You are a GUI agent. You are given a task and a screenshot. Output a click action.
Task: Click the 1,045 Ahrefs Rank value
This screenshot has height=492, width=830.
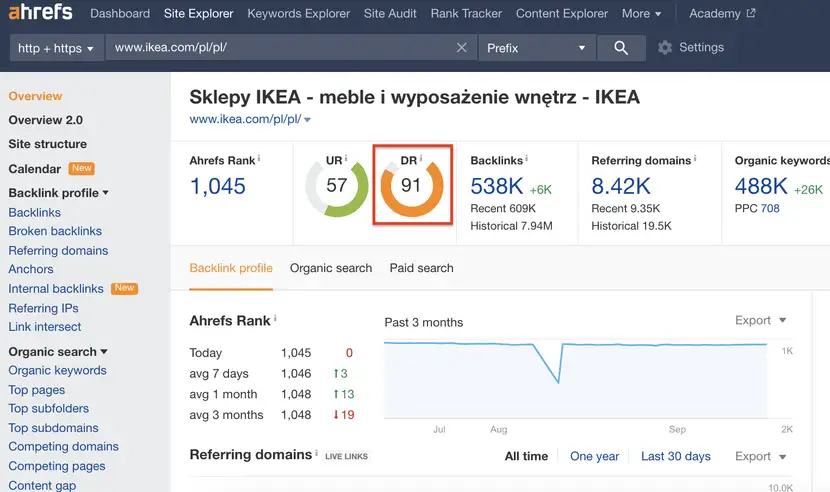click(x=218, y=186)
